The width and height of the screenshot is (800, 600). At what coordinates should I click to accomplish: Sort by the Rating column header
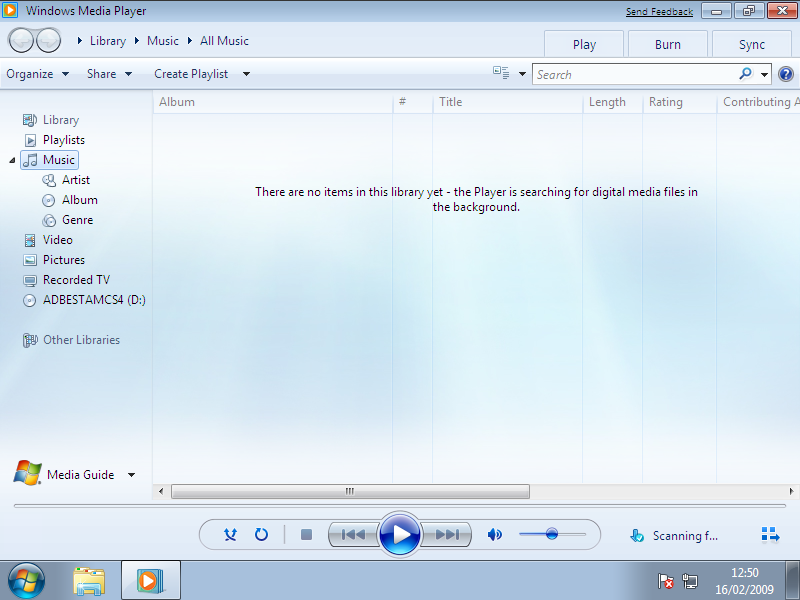click(x=680, y=102)
